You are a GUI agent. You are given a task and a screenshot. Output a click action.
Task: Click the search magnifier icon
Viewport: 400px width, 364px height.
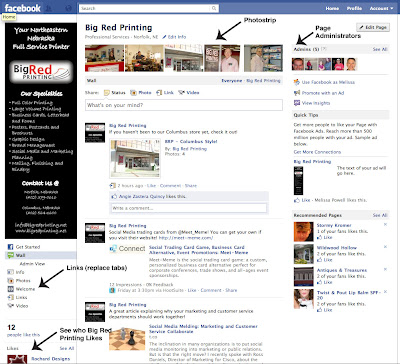click(214, 8)
